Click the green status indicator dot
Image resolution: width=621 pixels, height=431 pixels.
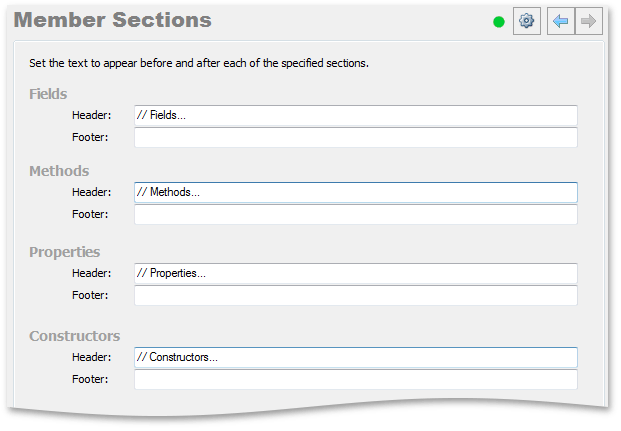pyautogui.click(x=499, y=22)
